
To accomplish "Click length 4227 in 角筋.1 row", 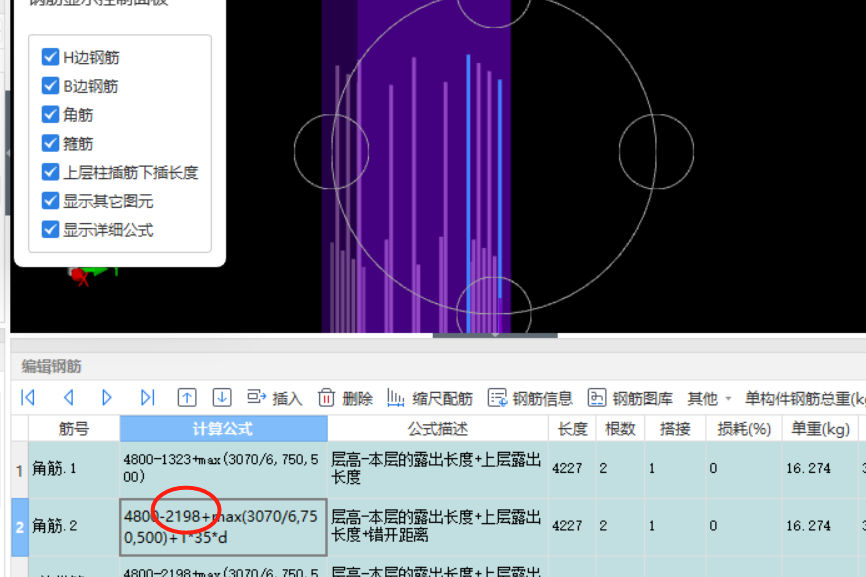I will click(x=567, y=468).
